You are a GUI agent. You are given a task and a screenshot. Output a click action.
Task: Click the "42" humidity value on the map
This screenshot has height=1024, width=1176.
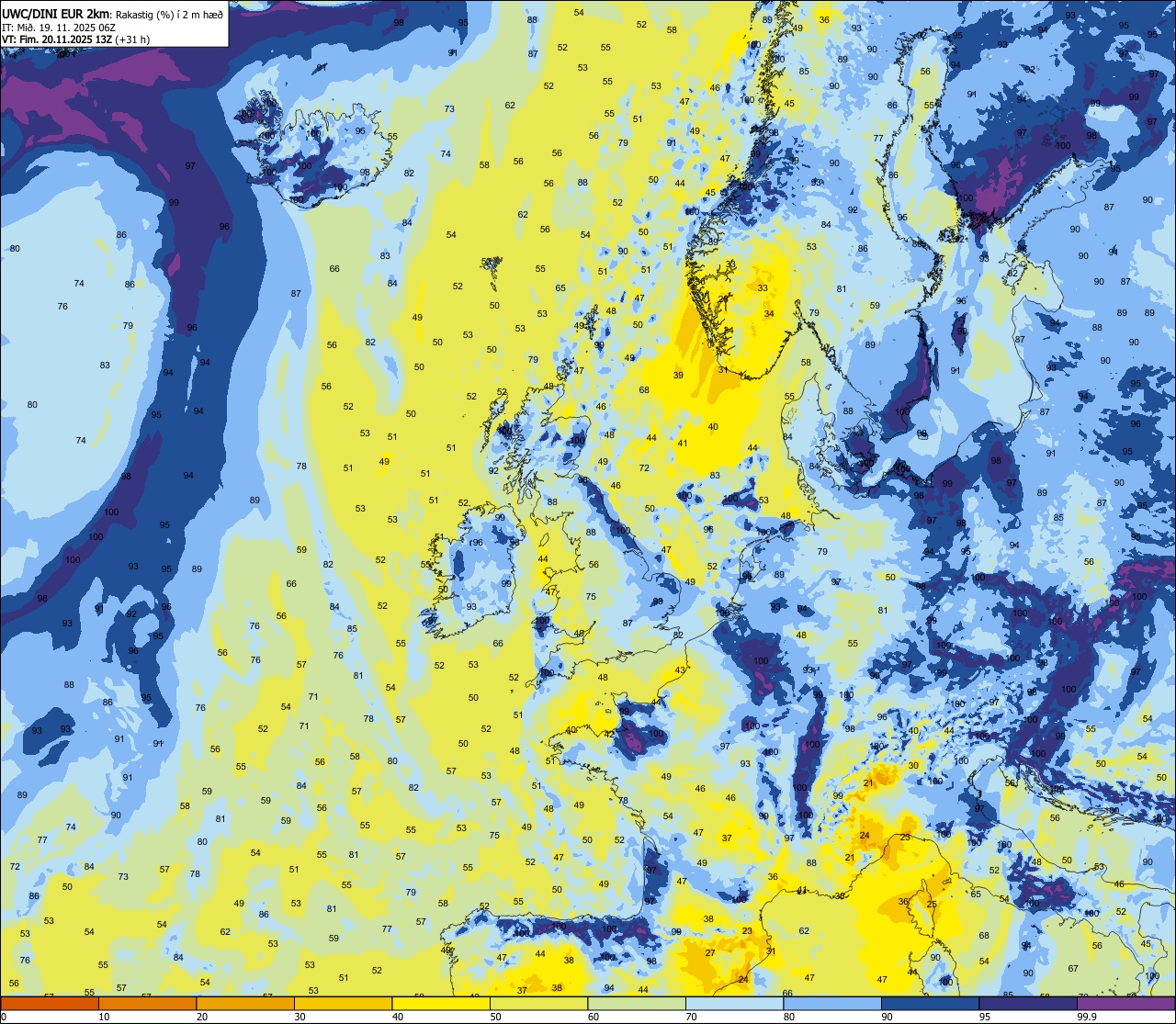point(609,734)
